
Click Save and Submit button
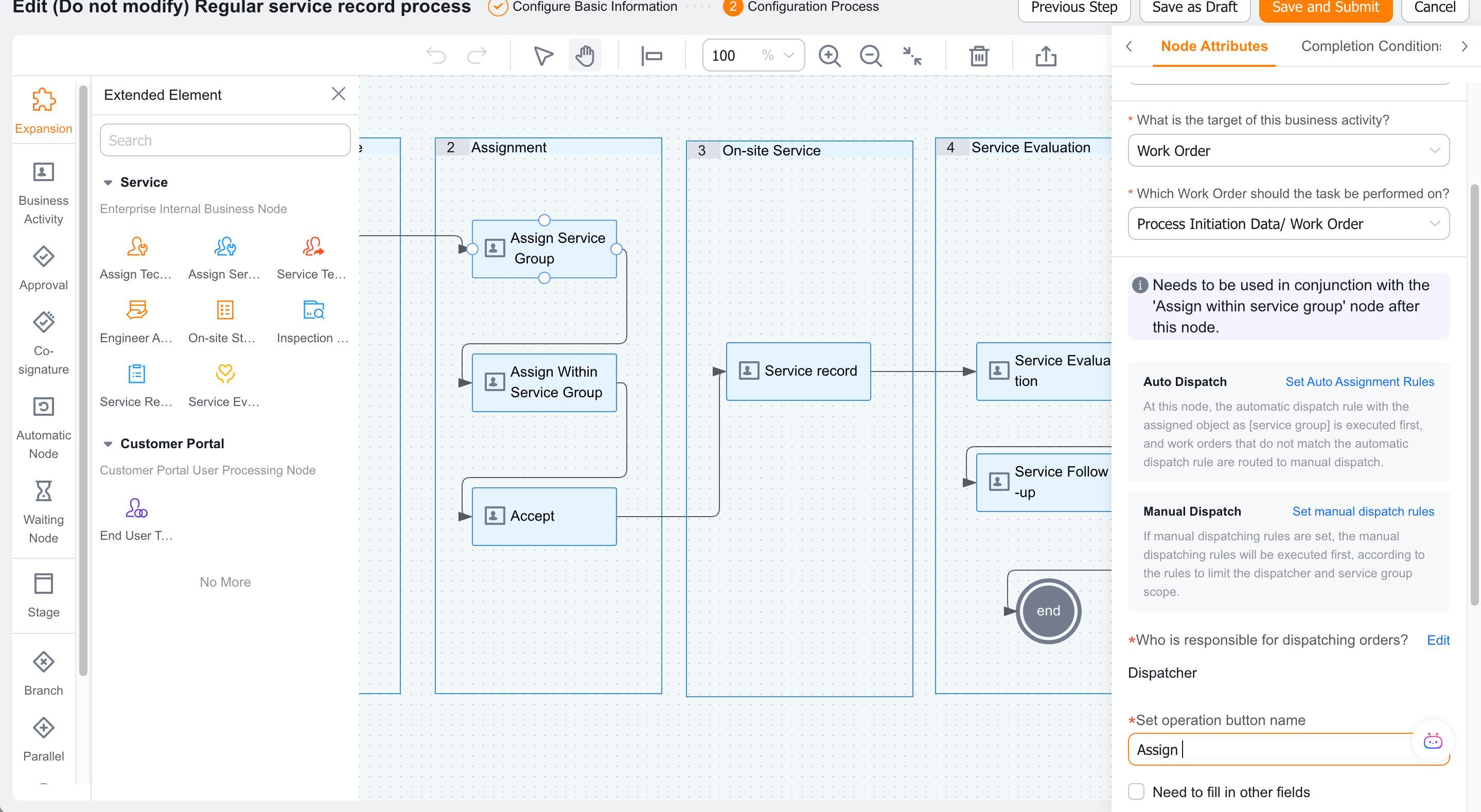pos(1325,8)
